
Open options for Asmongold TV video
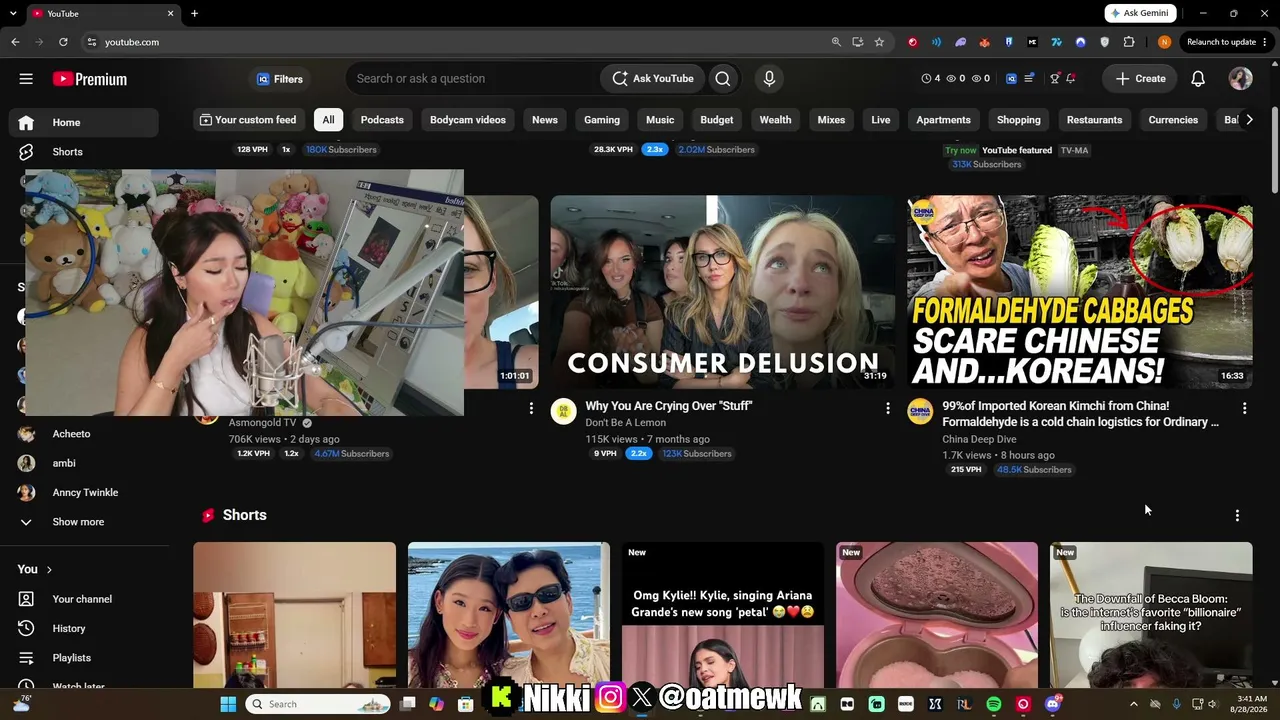click(x=531, y=408)
